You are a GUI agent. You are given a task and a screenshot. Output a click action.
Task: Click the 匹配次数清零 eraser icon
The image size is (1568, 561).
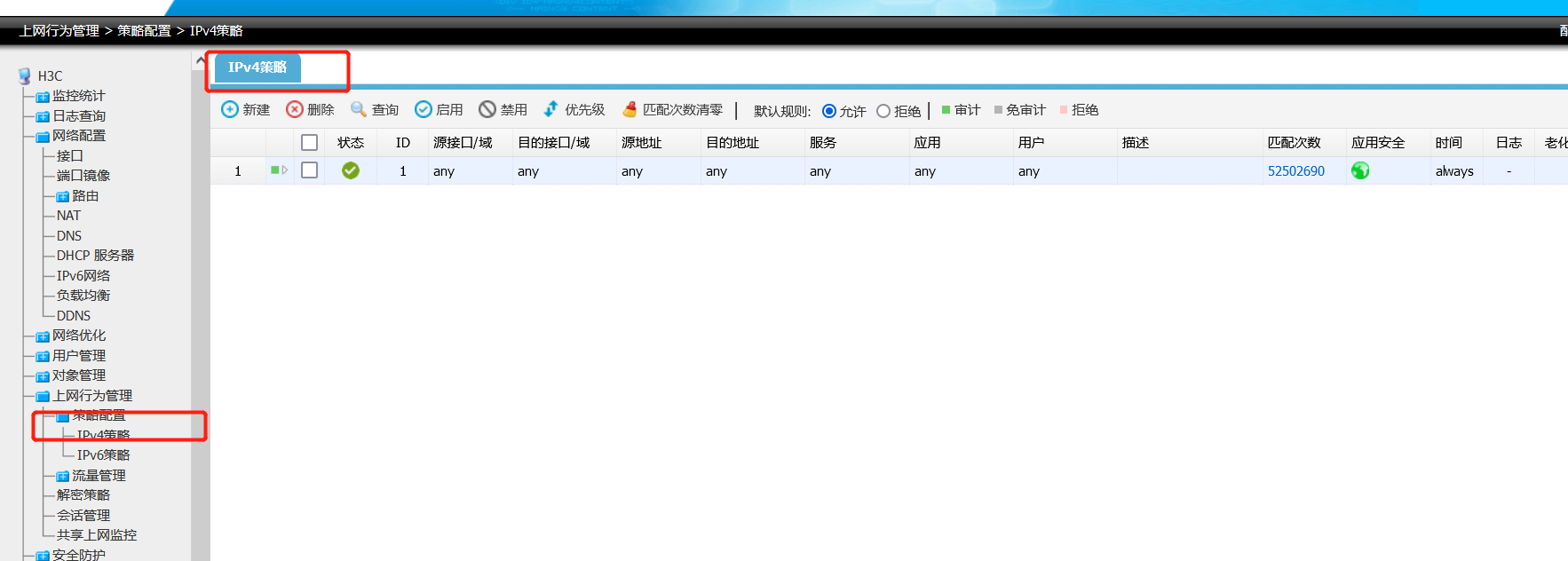tap(630, 109)
